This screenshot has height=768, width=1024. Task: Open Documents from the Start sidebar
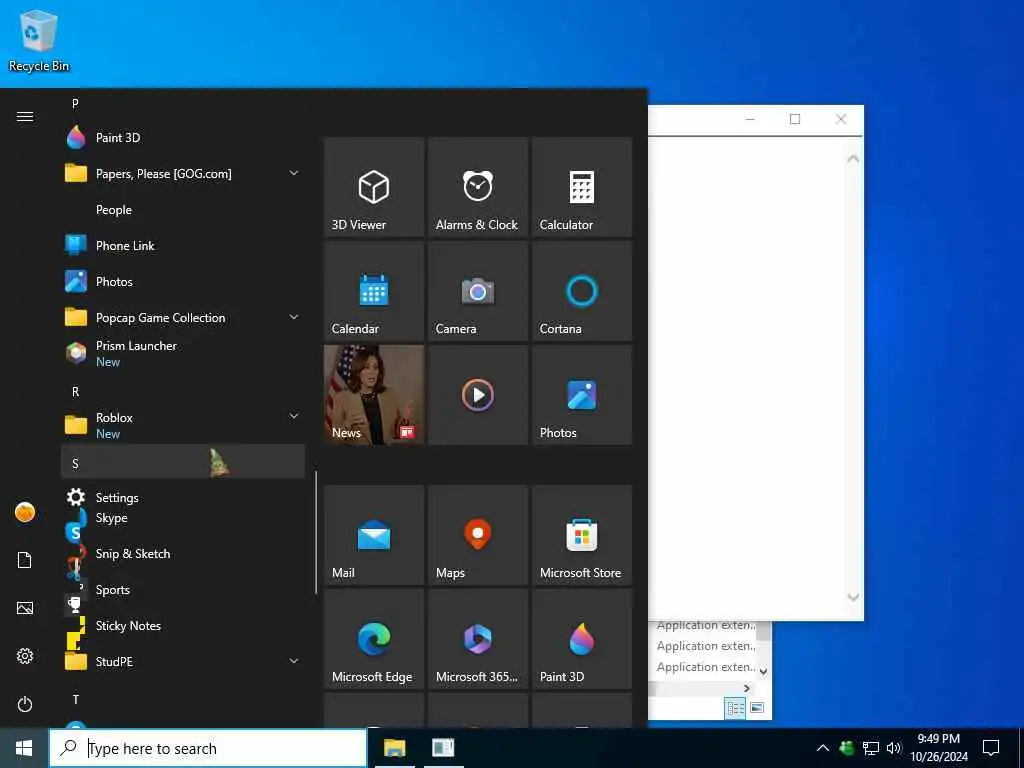25,560
